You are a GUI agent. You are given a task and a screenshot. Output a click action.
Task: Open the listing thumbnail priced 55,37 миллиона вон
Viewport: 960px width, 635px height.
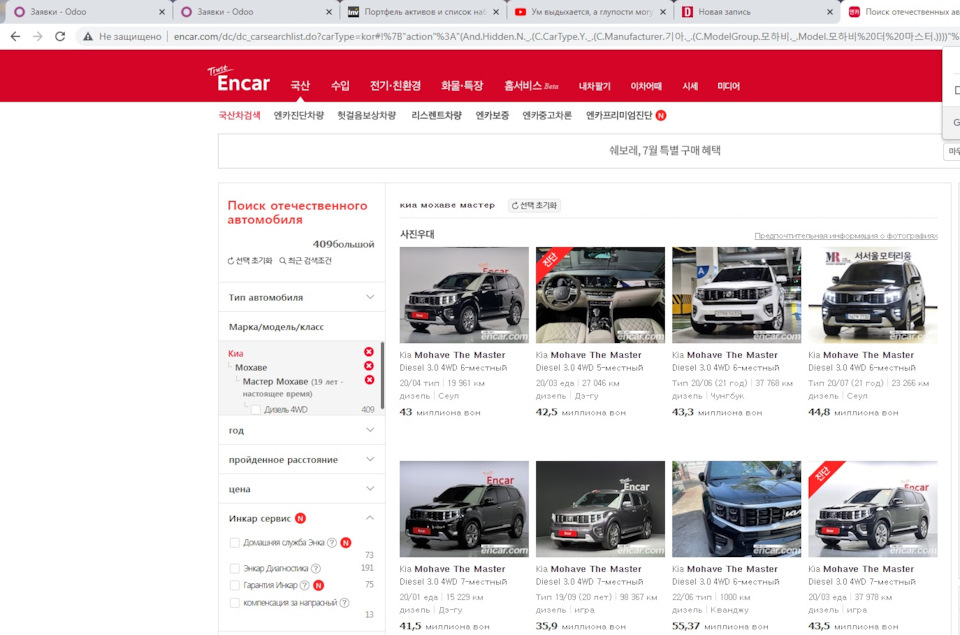[737, 509]
